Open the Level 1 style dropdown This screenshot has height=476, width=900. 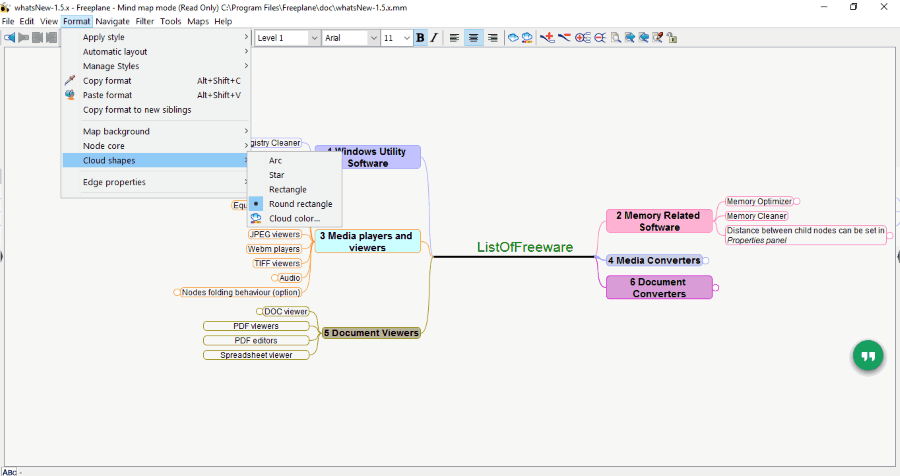pyautogui.click(x=314, y=38)
